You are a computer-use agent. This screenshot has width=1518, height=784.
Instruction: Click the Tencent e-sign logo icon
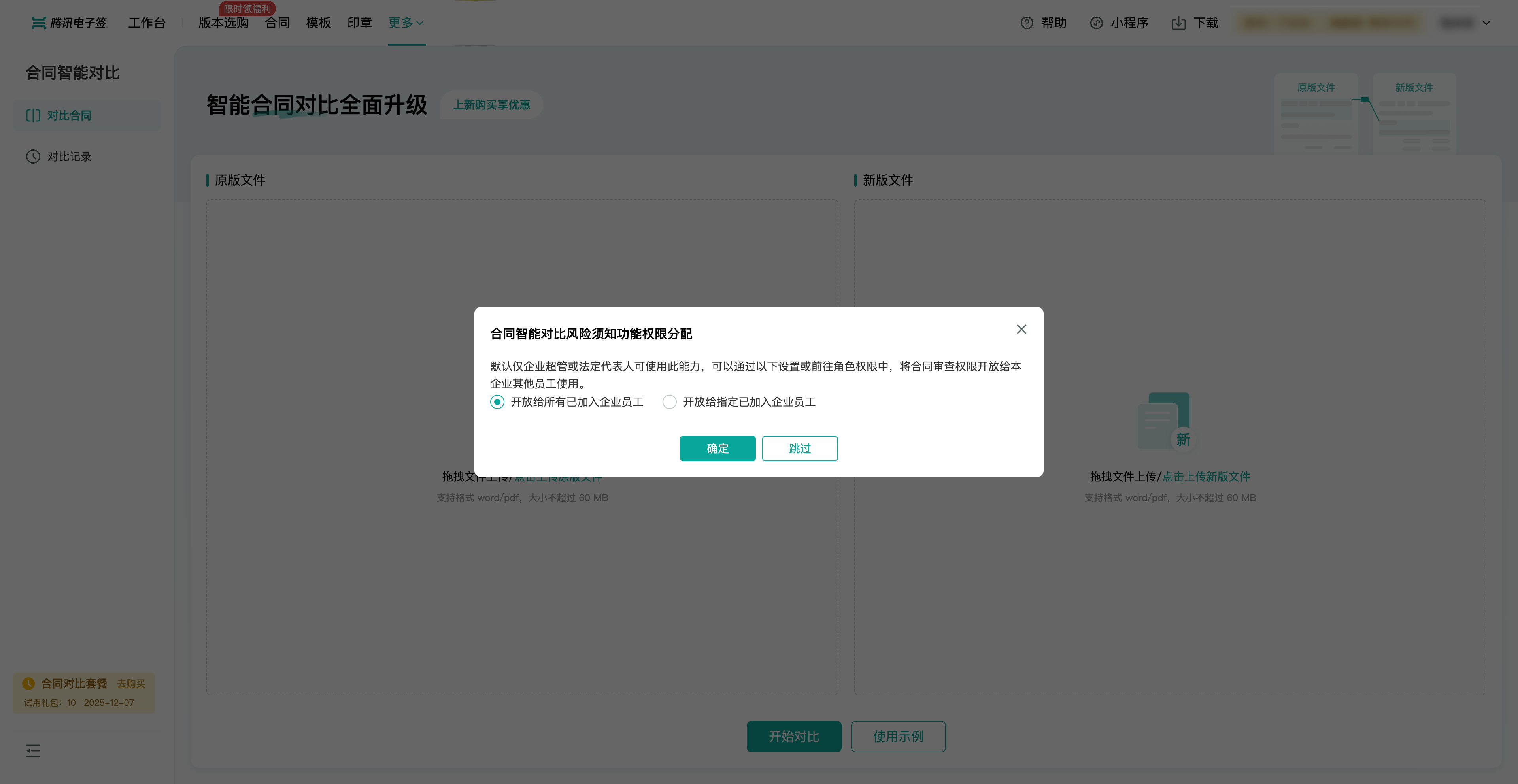[x=38, y=23]
